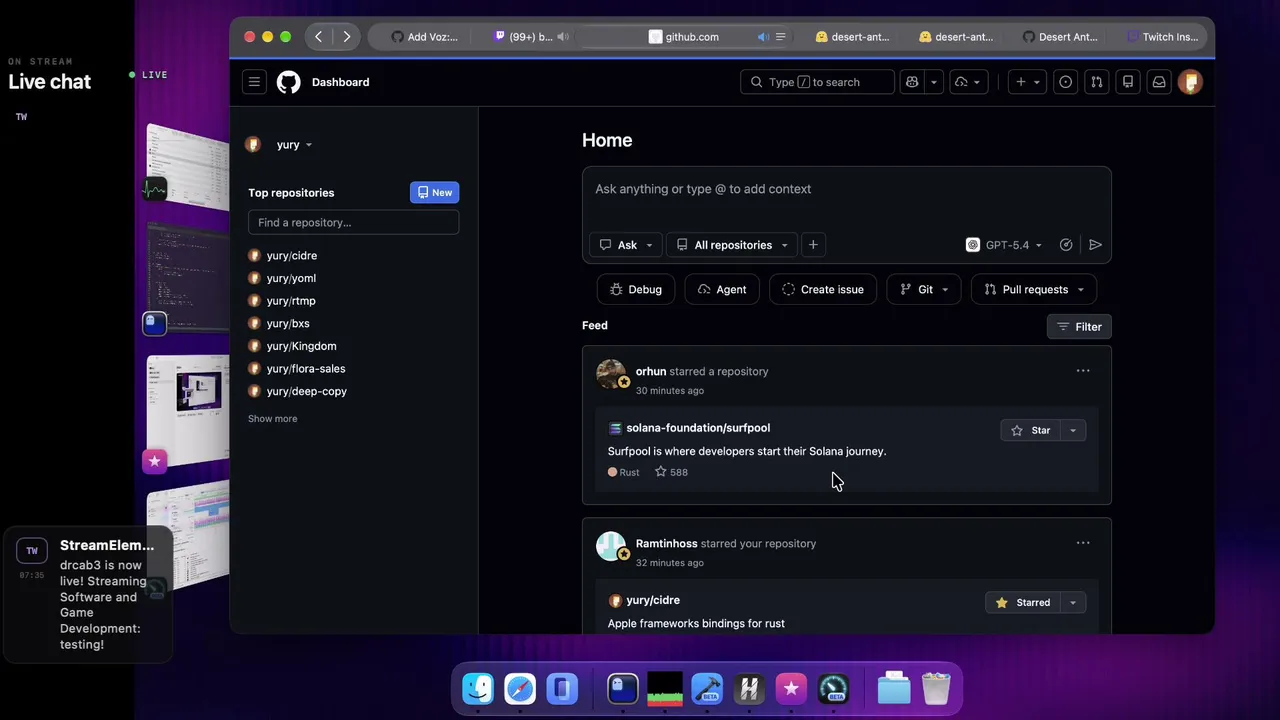Open Finder from the Dock
This screenshot has height=720, width=1280.
pos(478,689)
